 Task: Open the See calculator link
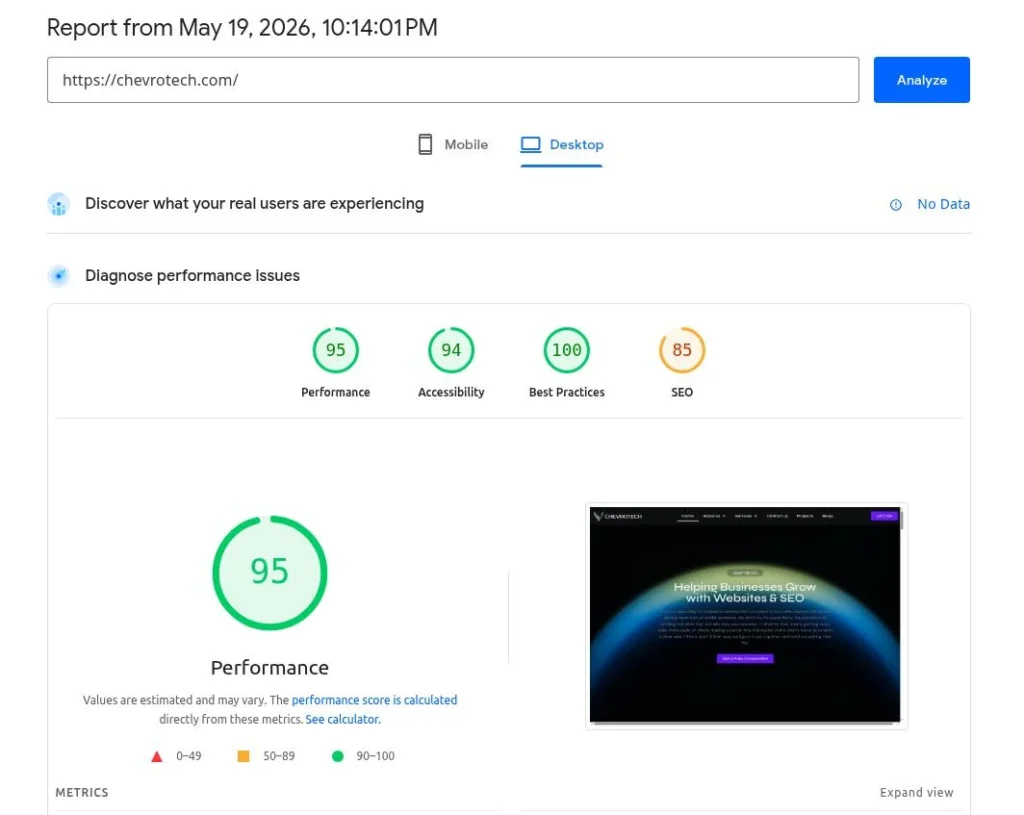click(343, 720)
